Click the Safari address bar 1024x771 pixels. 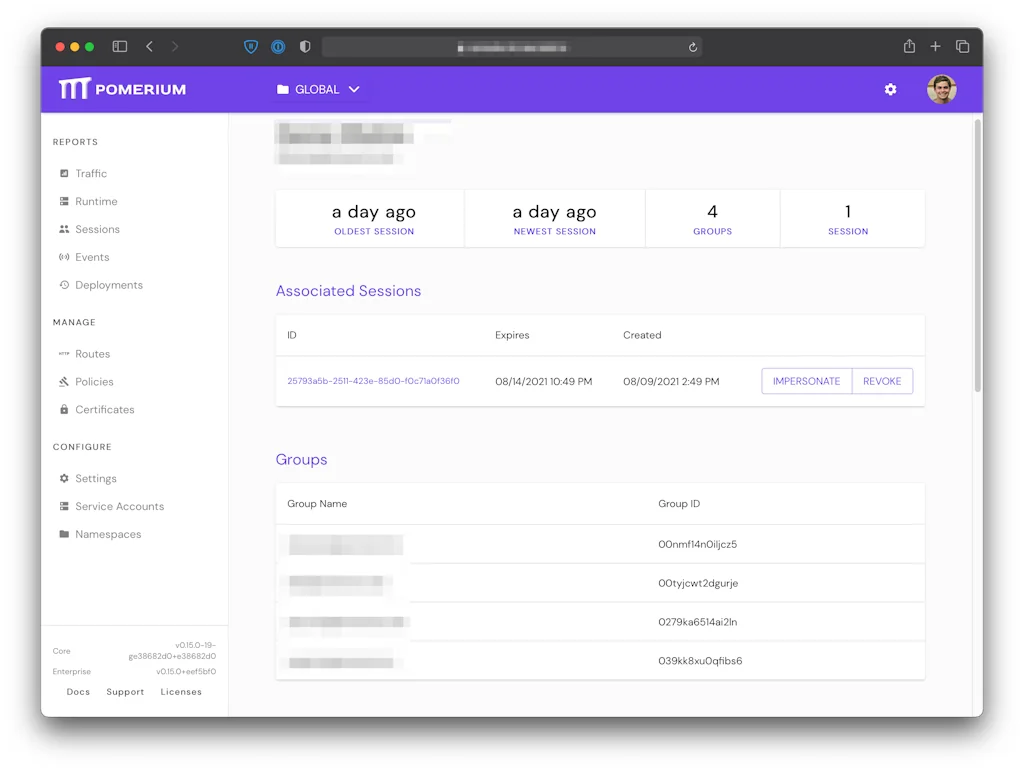pos(511,47)
